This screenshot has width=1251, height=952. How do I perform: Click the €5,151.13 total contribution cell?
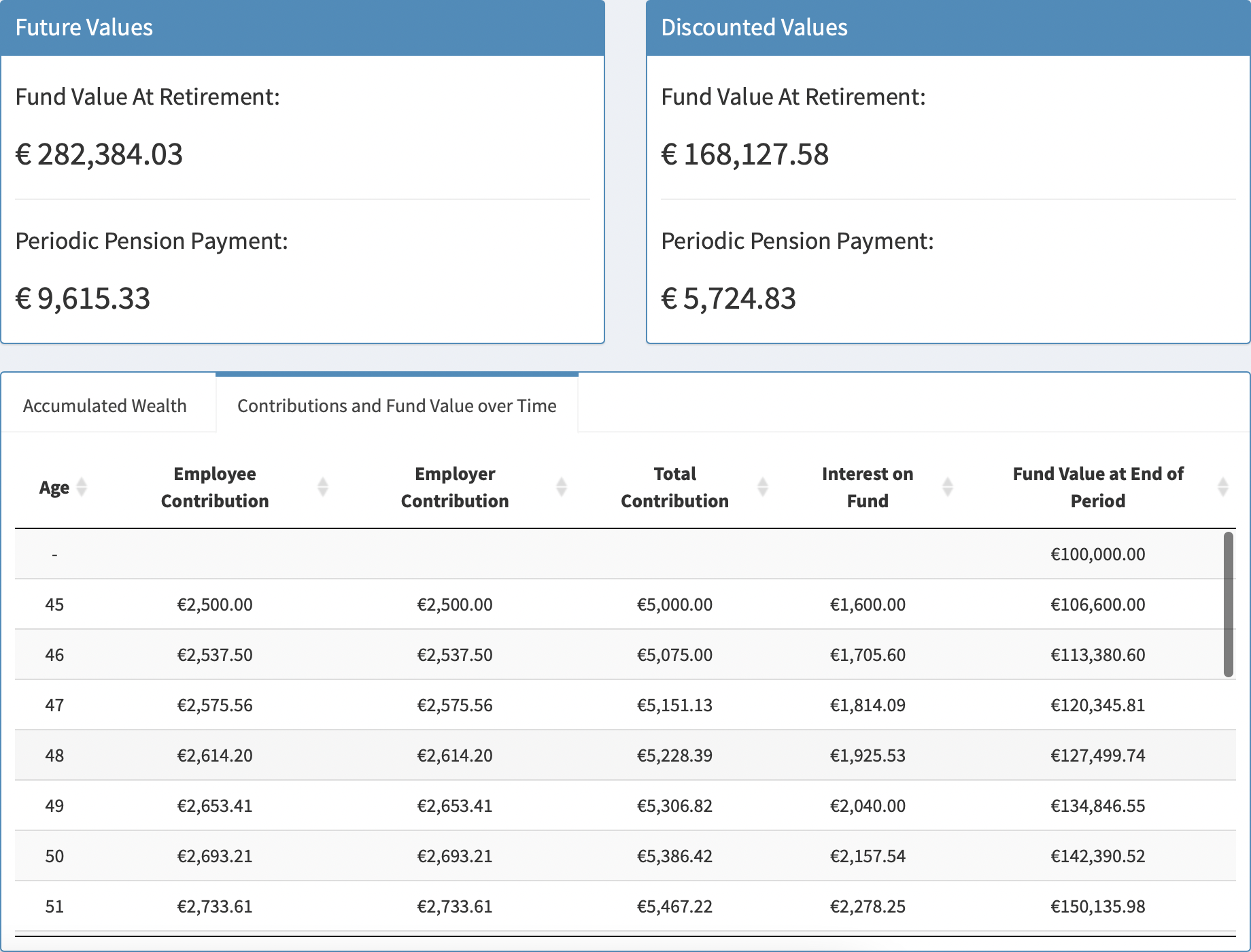pyautogui.click(x=674, y=705)
